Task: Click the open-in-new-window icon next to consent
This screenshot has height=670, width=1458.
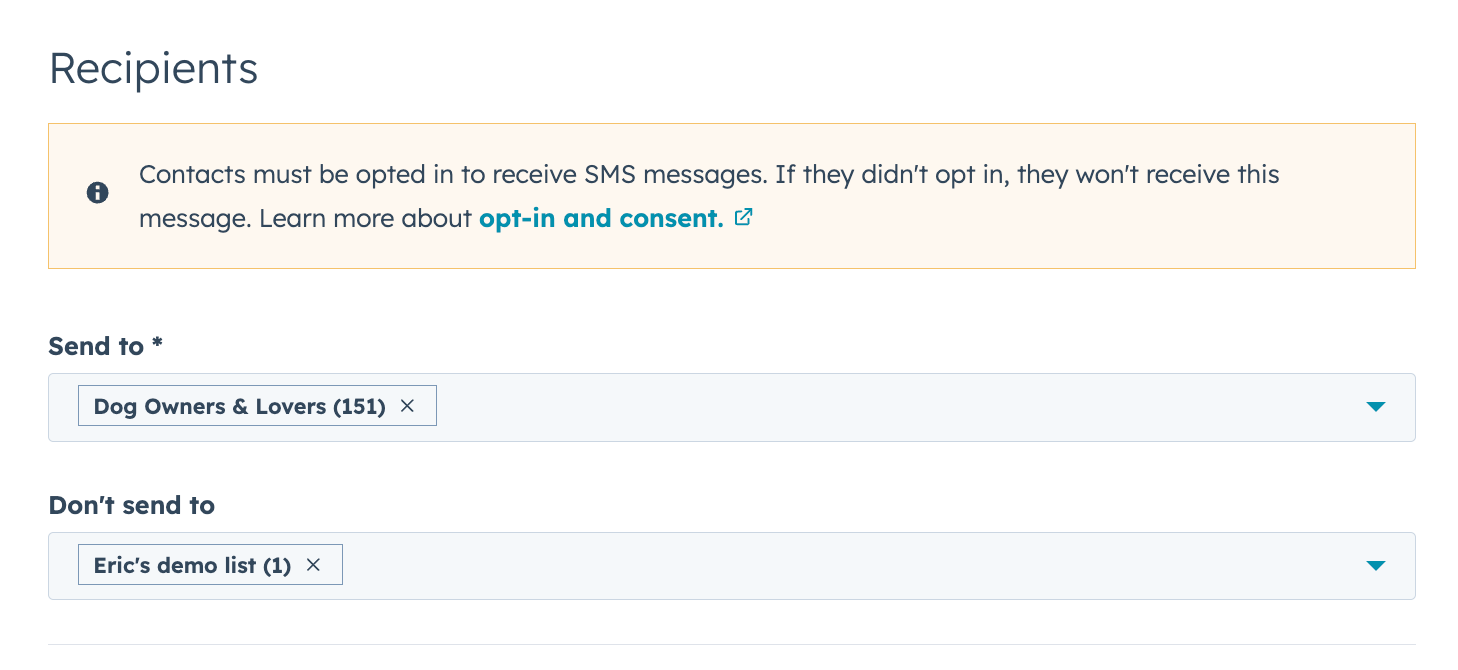Action: click(x=743, y=217)
